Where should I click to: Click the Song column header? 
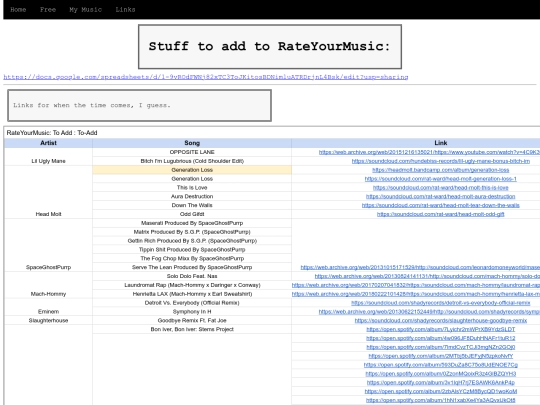click(x=192, y=143)
